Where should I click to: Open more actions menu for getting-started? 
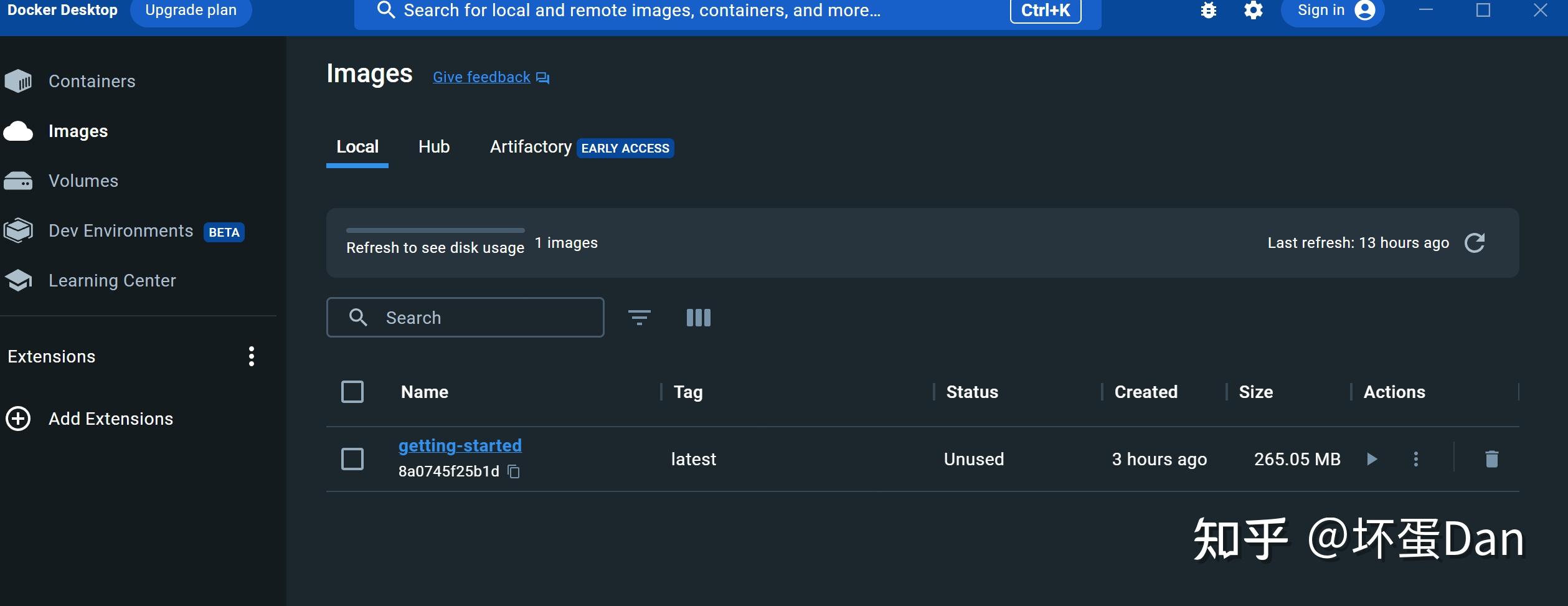coord(1416,459)
